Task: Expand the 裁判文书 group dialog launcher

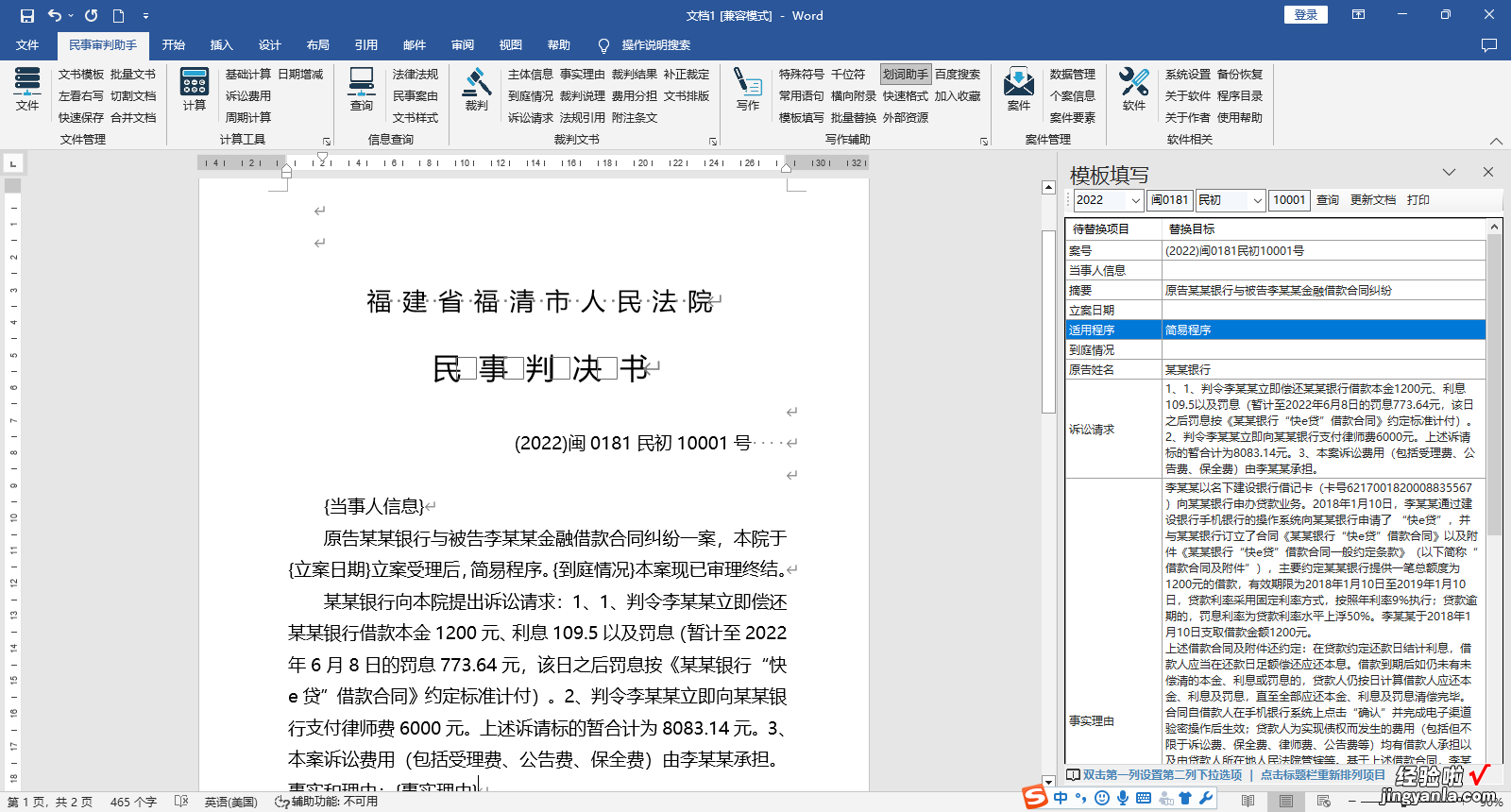Action: coord(713,141)
